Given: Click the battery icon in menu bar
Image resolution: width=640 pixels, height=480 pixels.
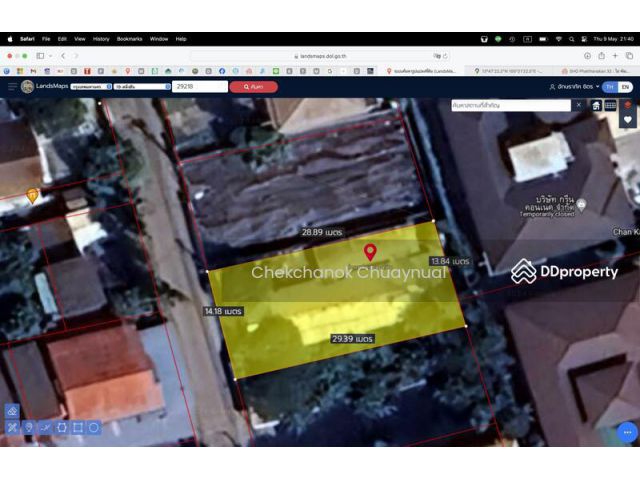Looking at the screenshot, I should click(x=543, y=39).
